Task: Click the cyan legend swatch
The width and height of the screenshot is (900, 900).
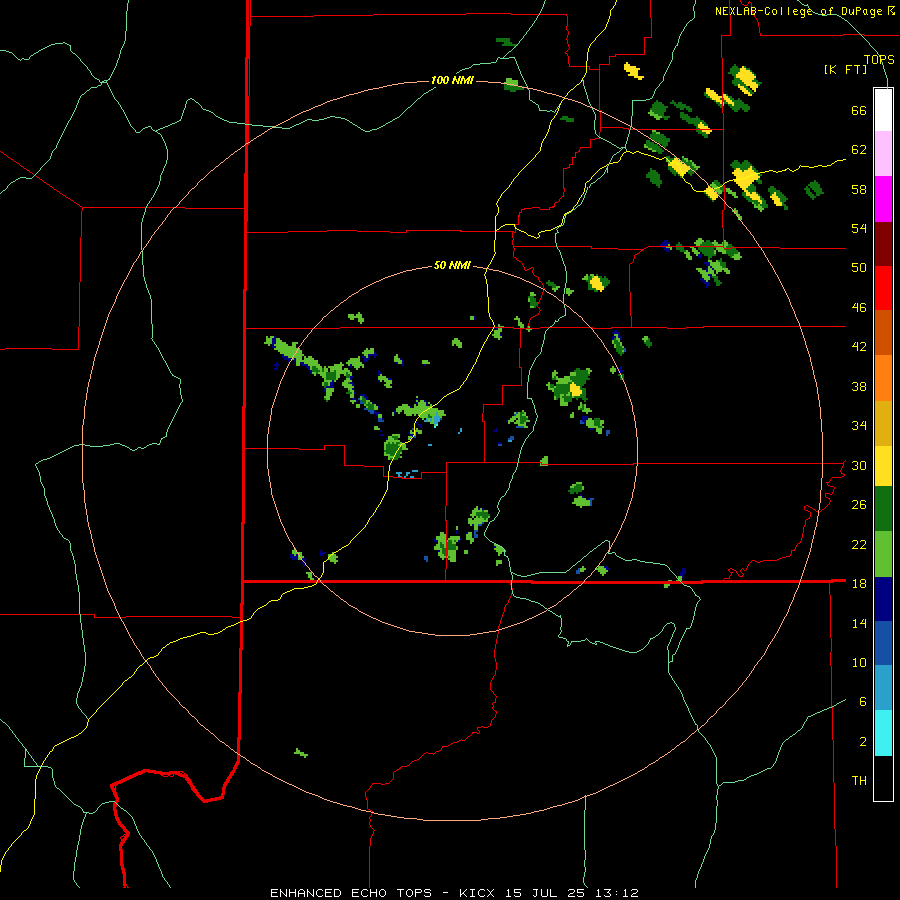Action: (883, 733)
